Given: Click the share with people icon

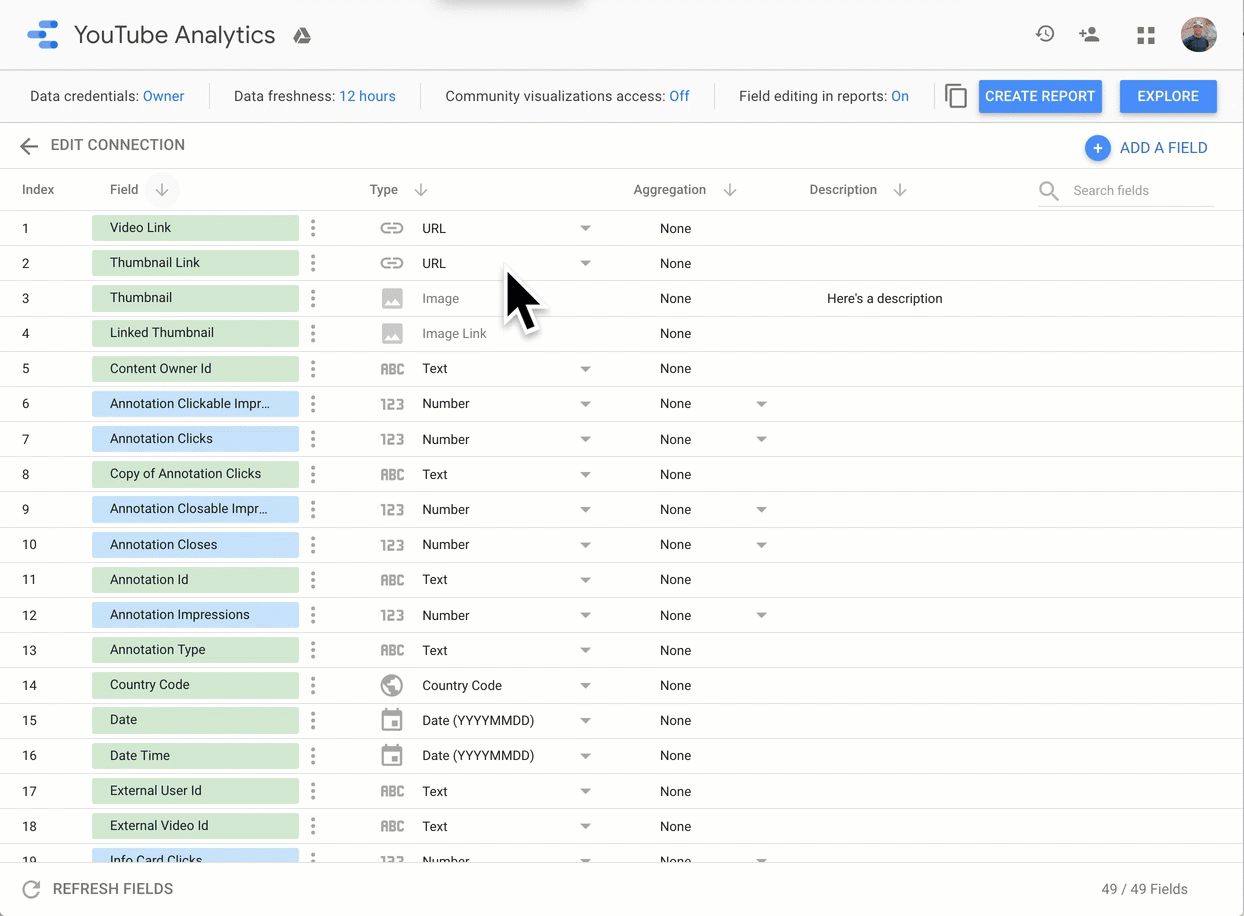Looking at the screenshot, I should coord(1089,34).
